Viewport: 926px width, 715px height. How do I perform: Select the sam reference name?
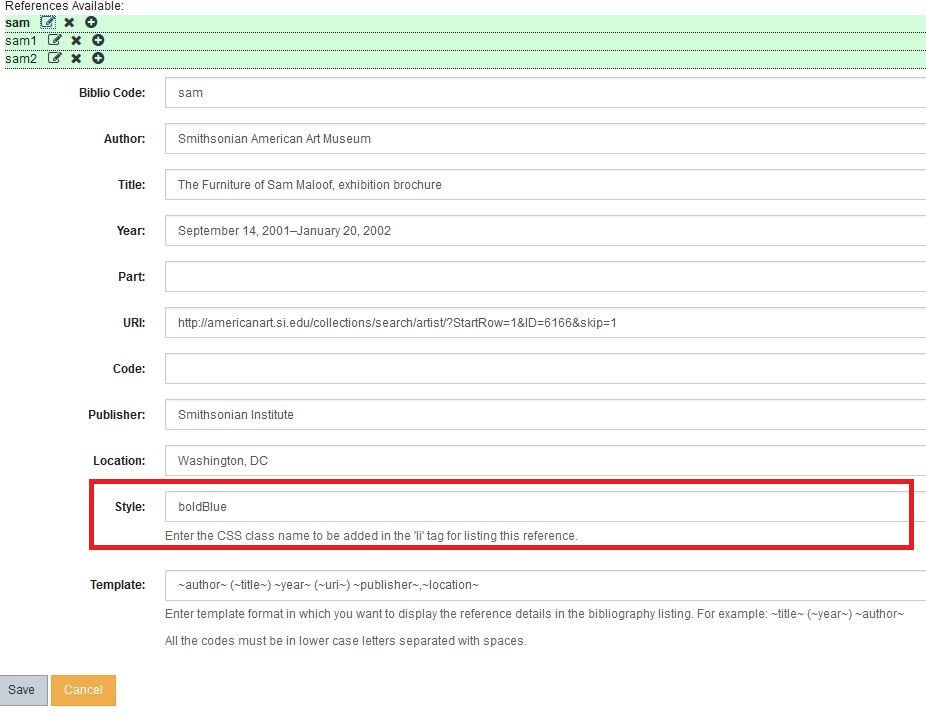pyautogui.click(x=17, y=23)
